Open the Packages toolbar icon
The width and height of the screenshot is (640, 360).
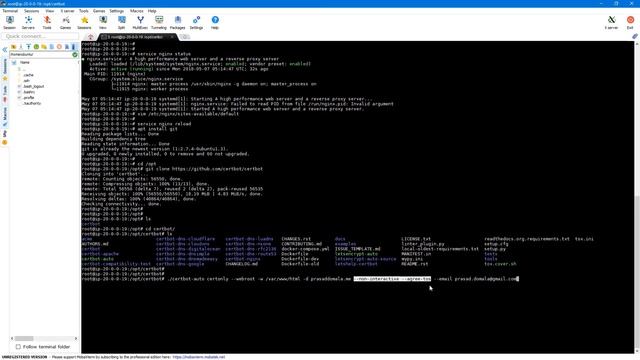coord(178,22)
